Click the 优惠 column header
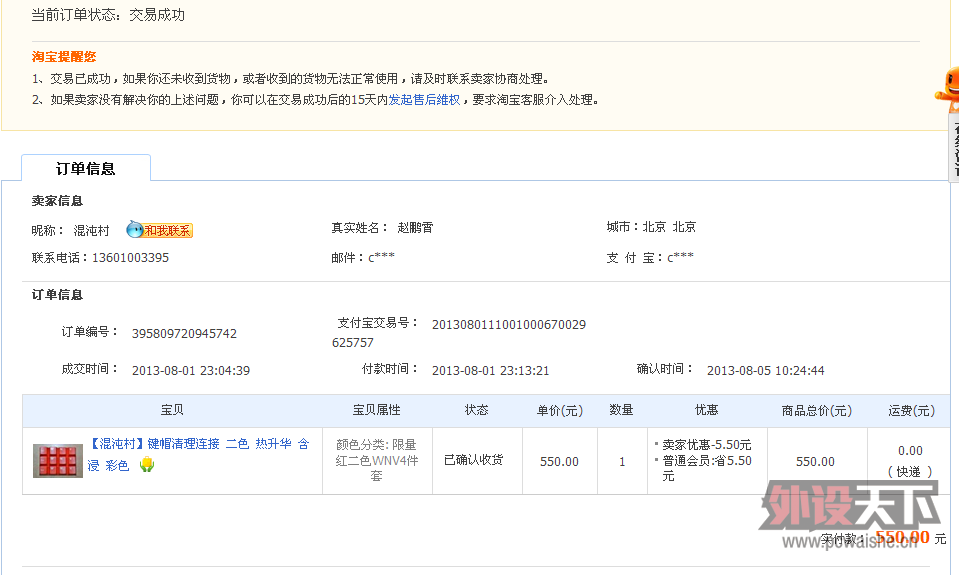The image size is (959, 575). (x=706, y=411)
